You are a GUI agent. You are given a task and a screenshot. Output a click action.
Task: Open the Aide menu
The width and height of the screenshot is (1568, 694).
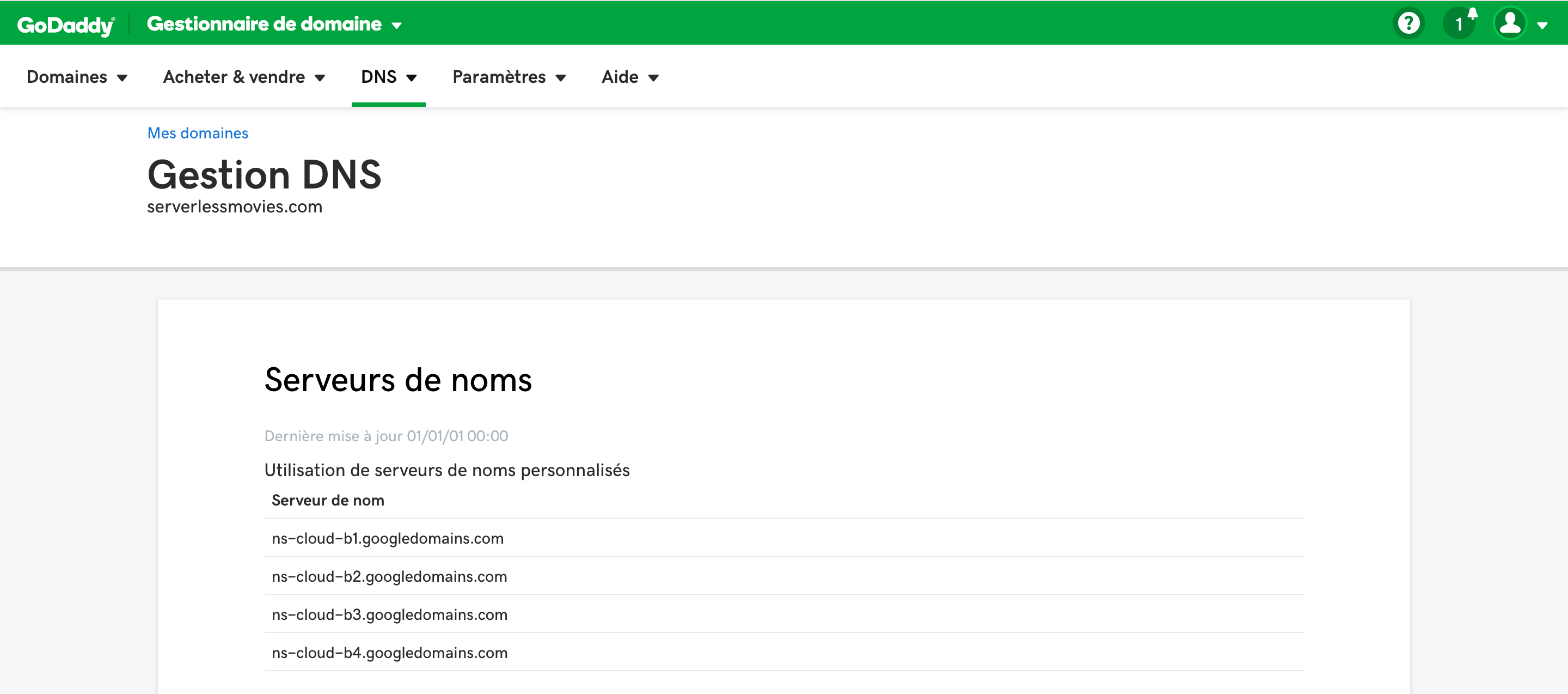(630, 77)
